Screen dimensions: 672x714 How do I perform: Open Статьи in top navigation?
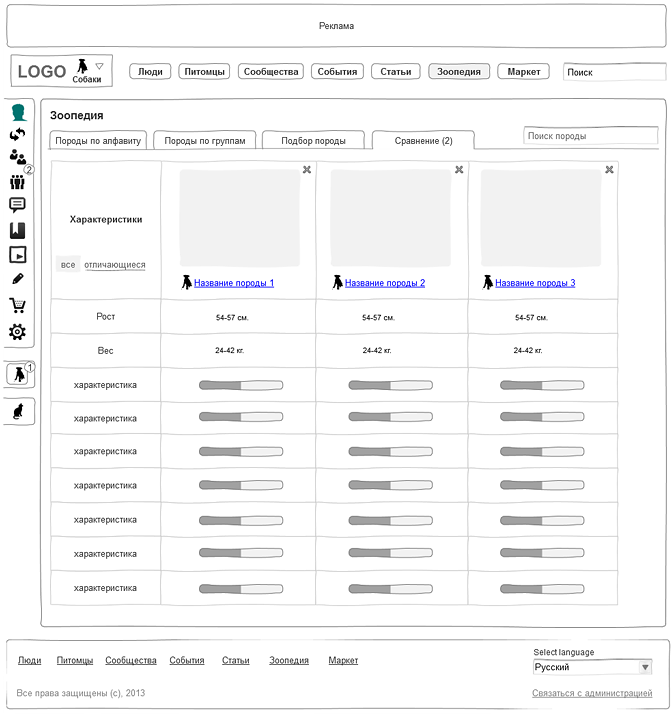[x=396, y=71]
